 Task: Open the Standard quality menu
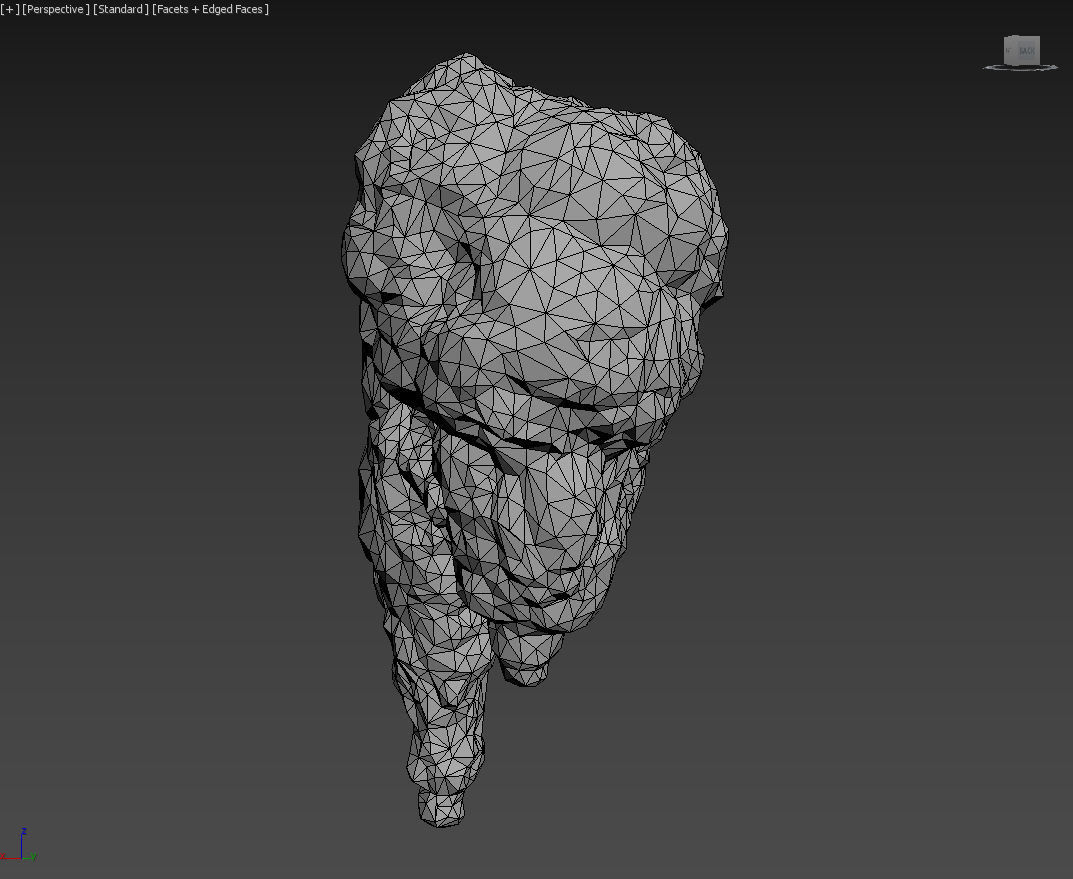[x=120, y=10]
